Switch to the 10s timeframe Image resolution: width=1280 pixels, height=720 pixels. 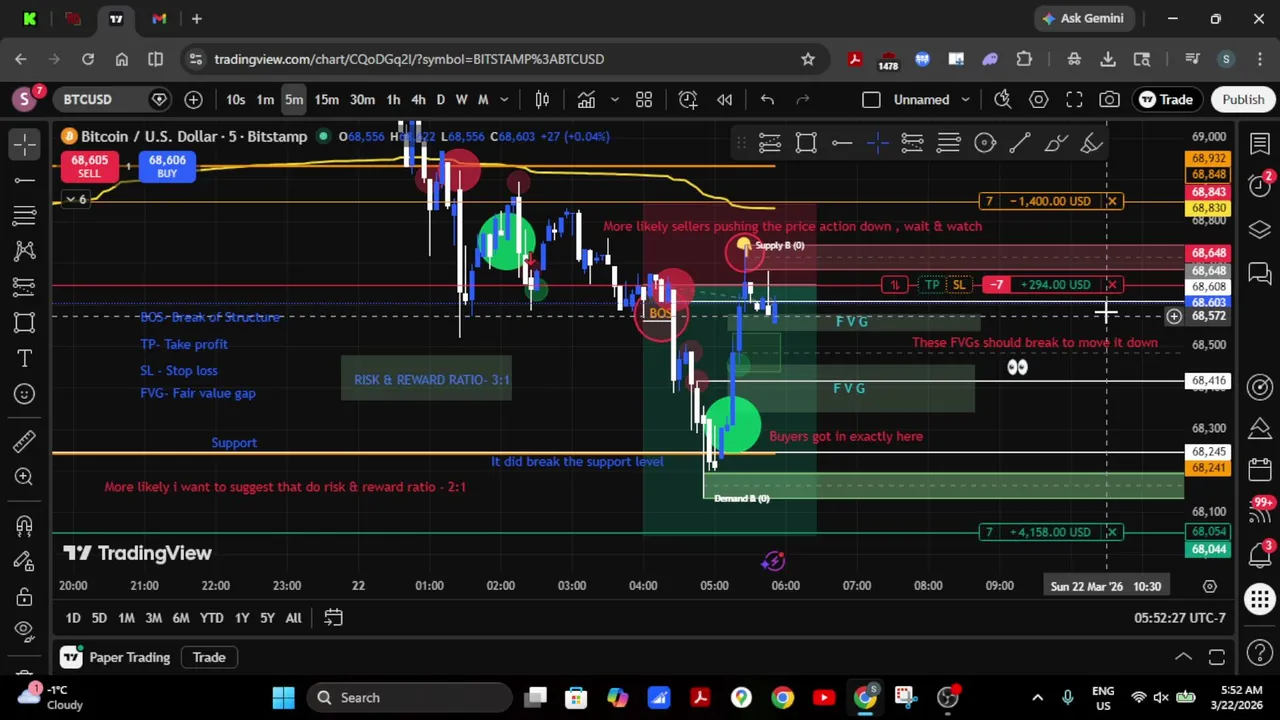(x=235, y=99)
